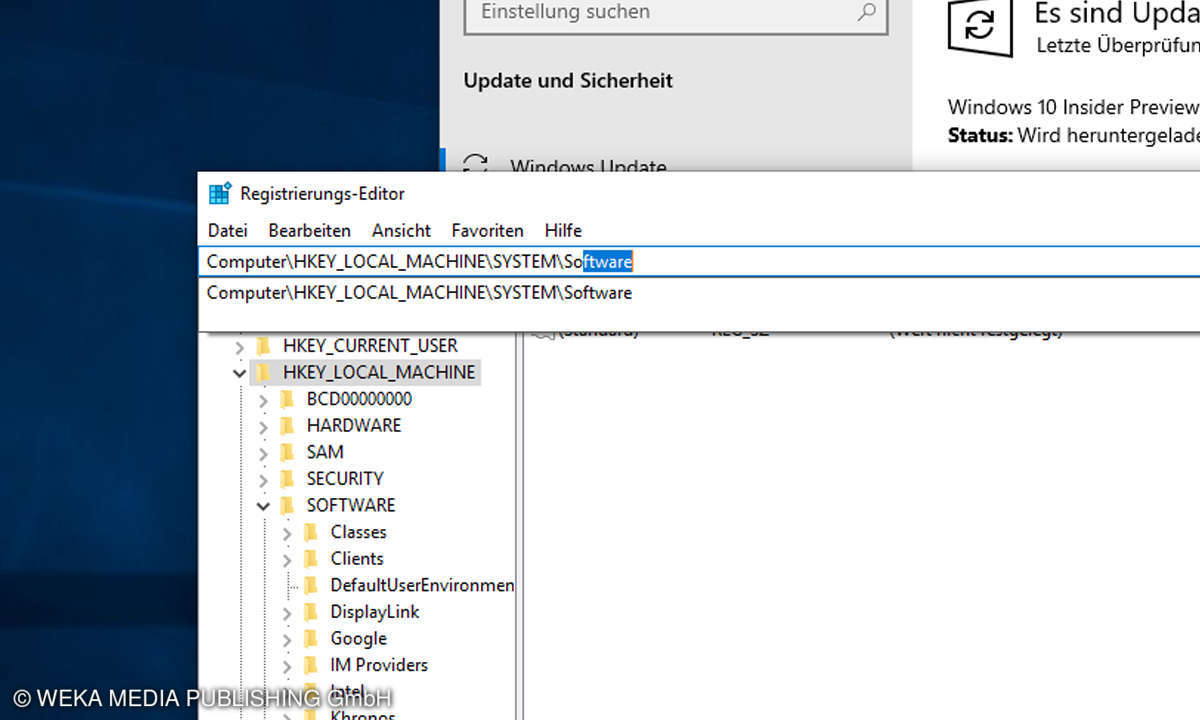The width and height of the screenshot is (1200, 720).
Task: Click the Clients folder icon
Action: coord(311,559)
